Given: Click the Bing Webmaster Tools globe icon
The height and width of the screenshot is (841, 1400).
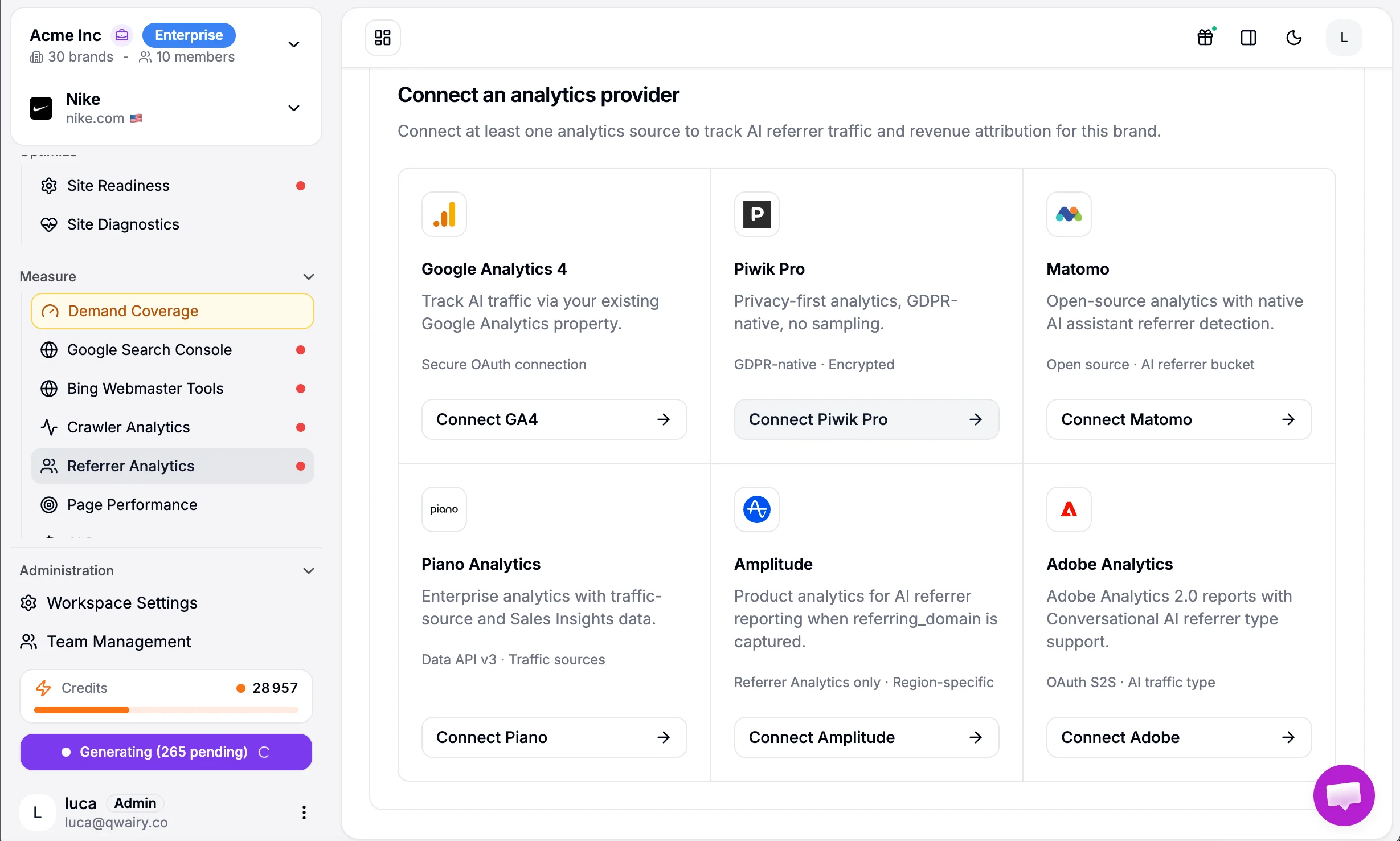Looking at the screenshot, I should coord(49,389).
